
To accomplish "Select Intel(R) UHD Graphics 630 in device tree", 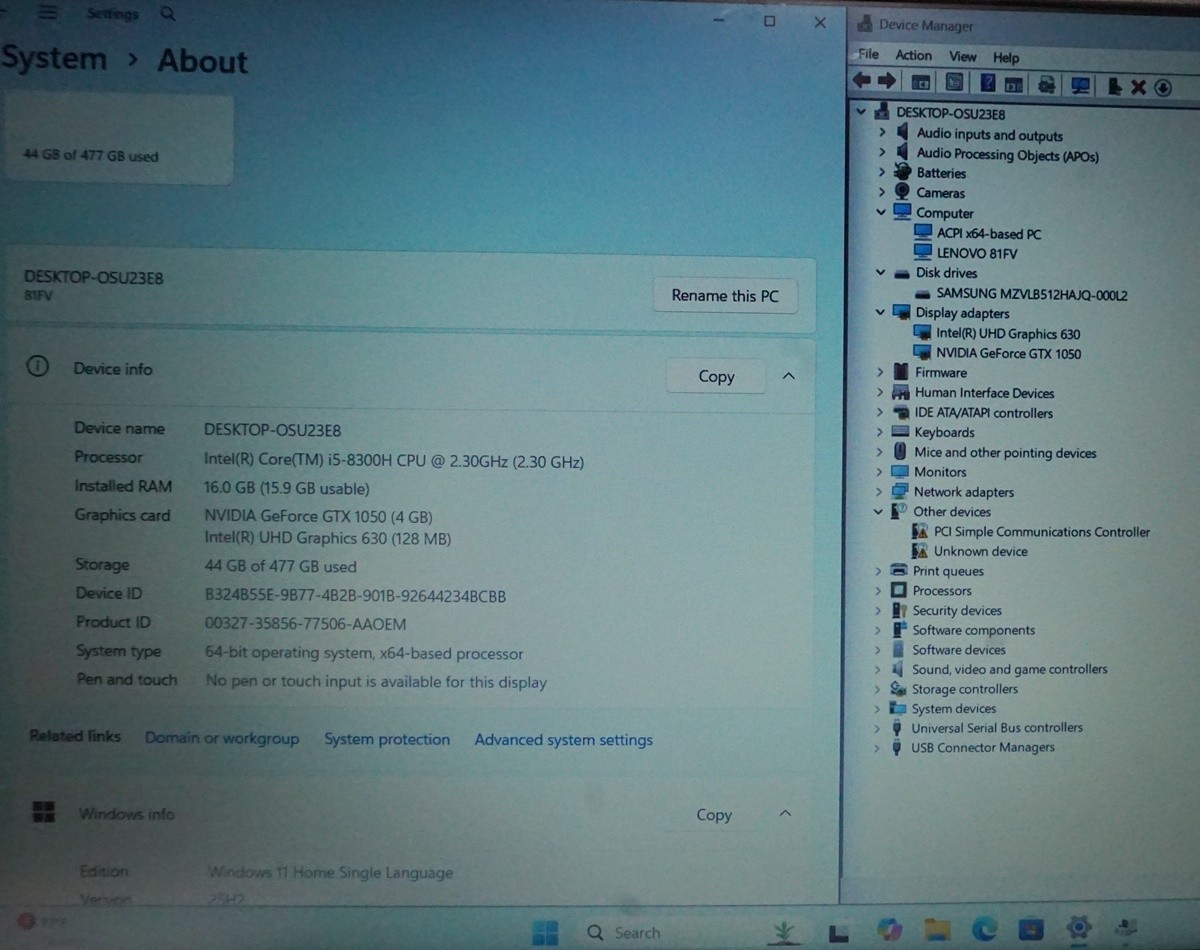I will tap(1008, 334).
